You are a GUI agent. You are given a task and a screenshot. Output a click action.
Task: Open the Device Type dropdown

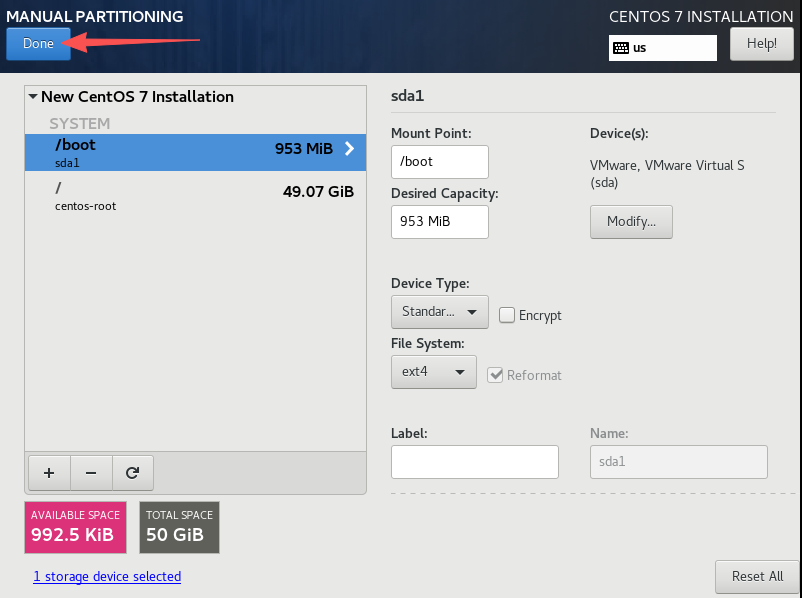439,312
